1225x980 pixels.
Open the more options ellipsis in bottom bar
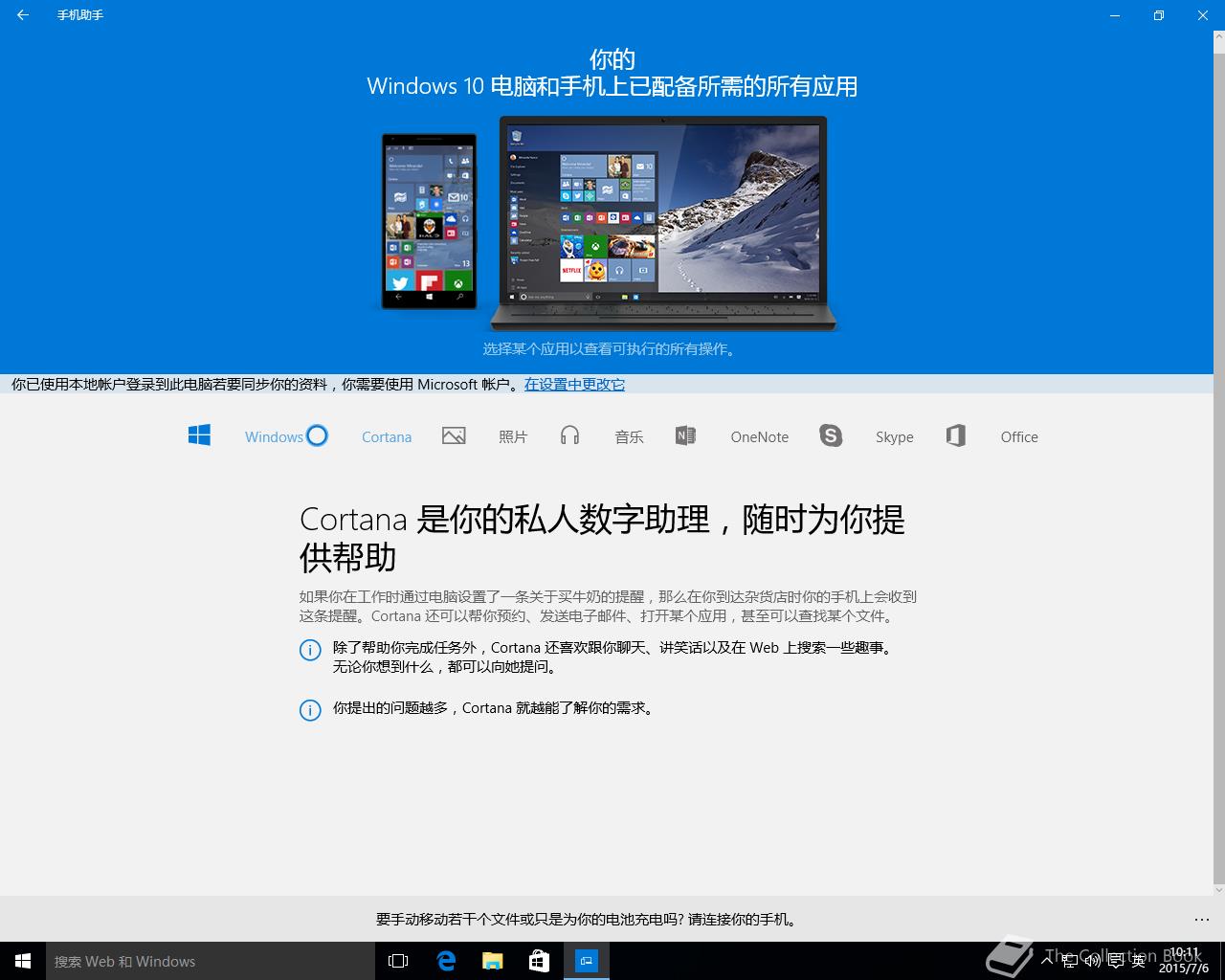tap(1202, 920)
